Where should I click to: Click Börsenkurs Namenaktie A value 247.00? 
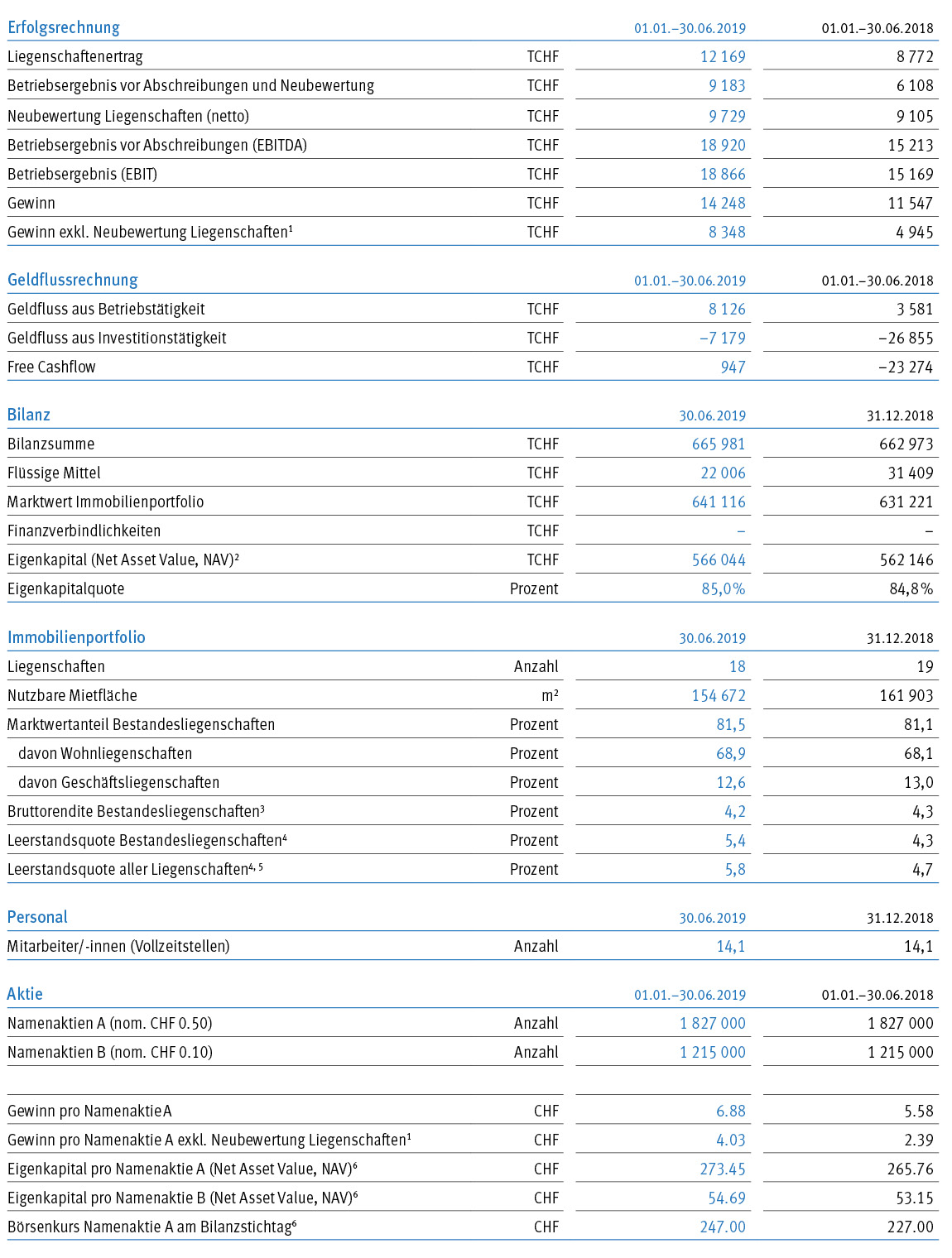coord(723,1227)
